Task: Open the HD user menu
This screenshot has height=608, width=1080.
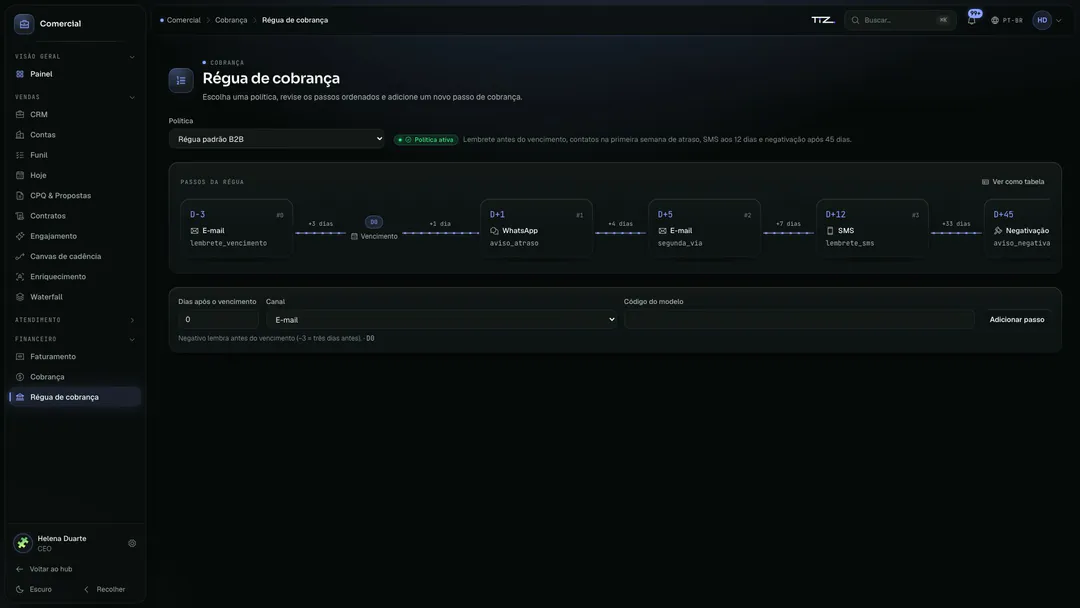Action: pos(1047,21)
